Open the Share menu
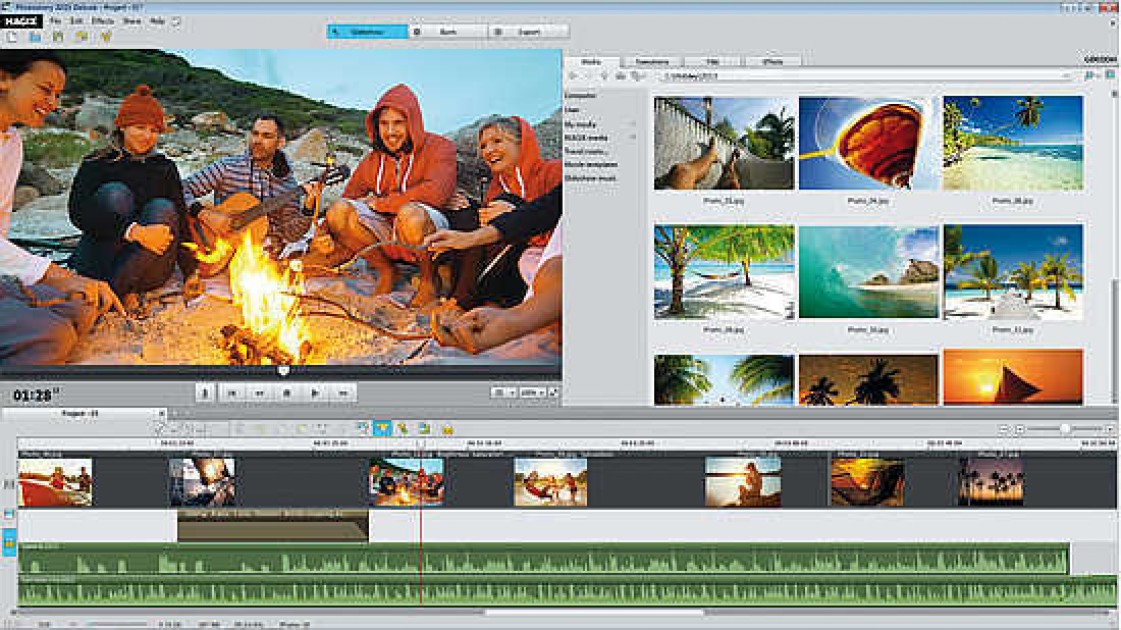The image size is (1121, 630). [x=132, y=21]
